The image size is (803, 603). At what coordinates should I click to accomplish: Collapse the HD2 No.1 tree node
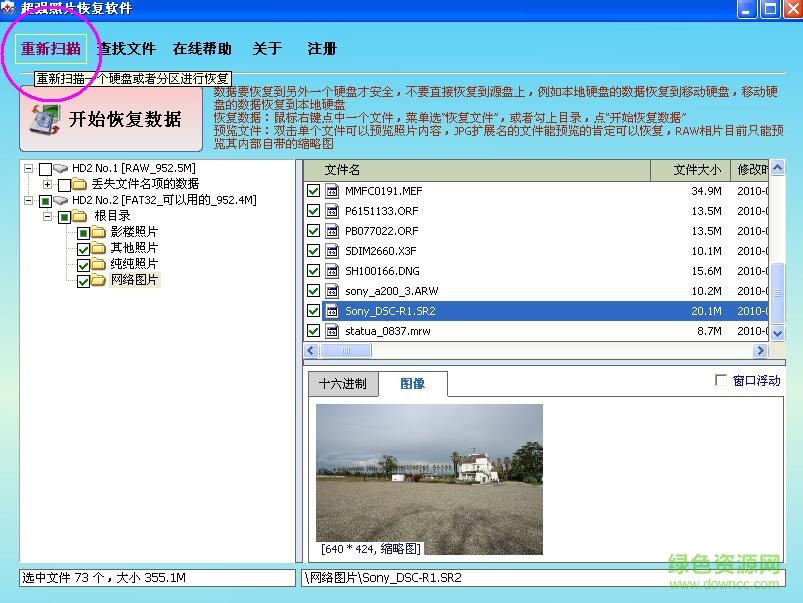pyautogui.click(x=29, y=167)
